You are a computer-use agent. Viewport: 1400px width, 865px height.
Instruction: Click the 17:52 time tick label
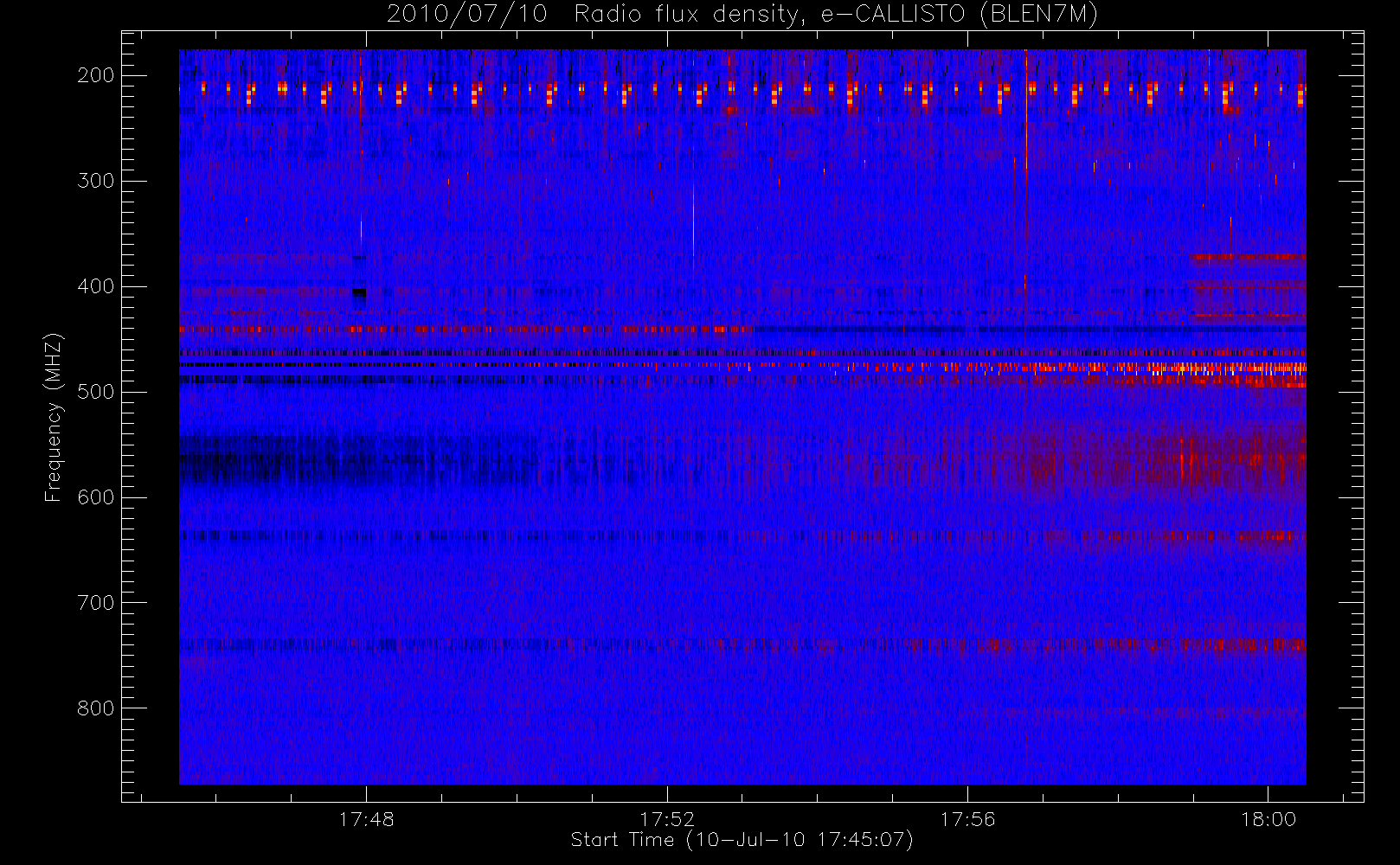pyautogui.click(x=667, y=819)
